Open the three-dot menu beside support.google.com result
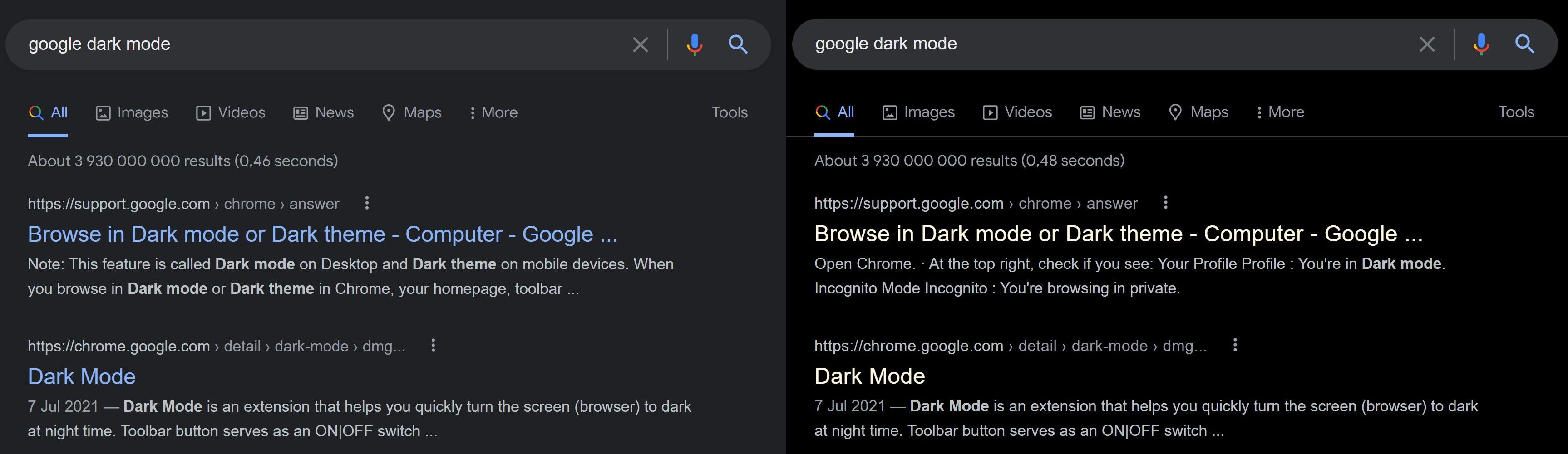Viewport: 1568px width, 454px height. (367, 204)
